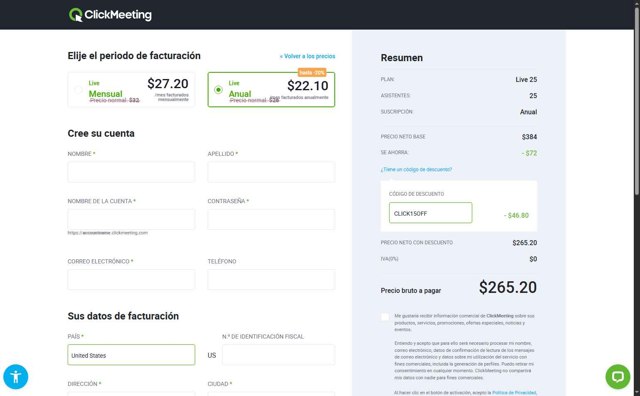The height and width of the screenshot is (396, 640).
Task: Open the Política de Privacidad link
Action: click(514, 392)
